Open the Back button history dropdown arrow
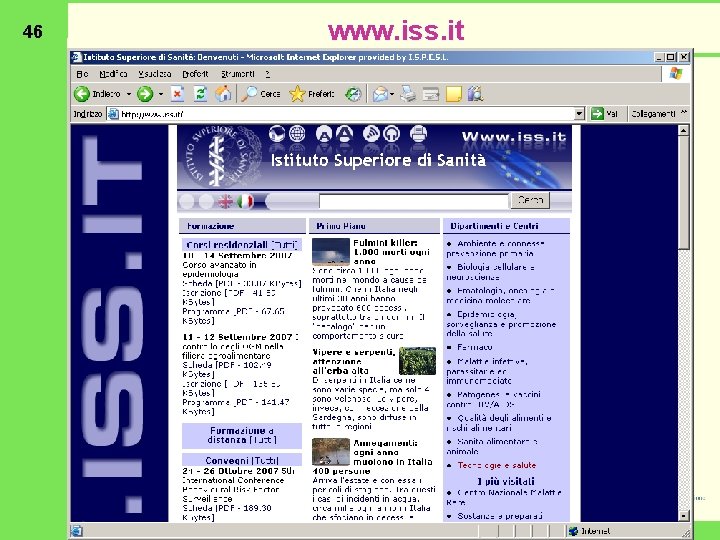 click(x=129, y=94)
